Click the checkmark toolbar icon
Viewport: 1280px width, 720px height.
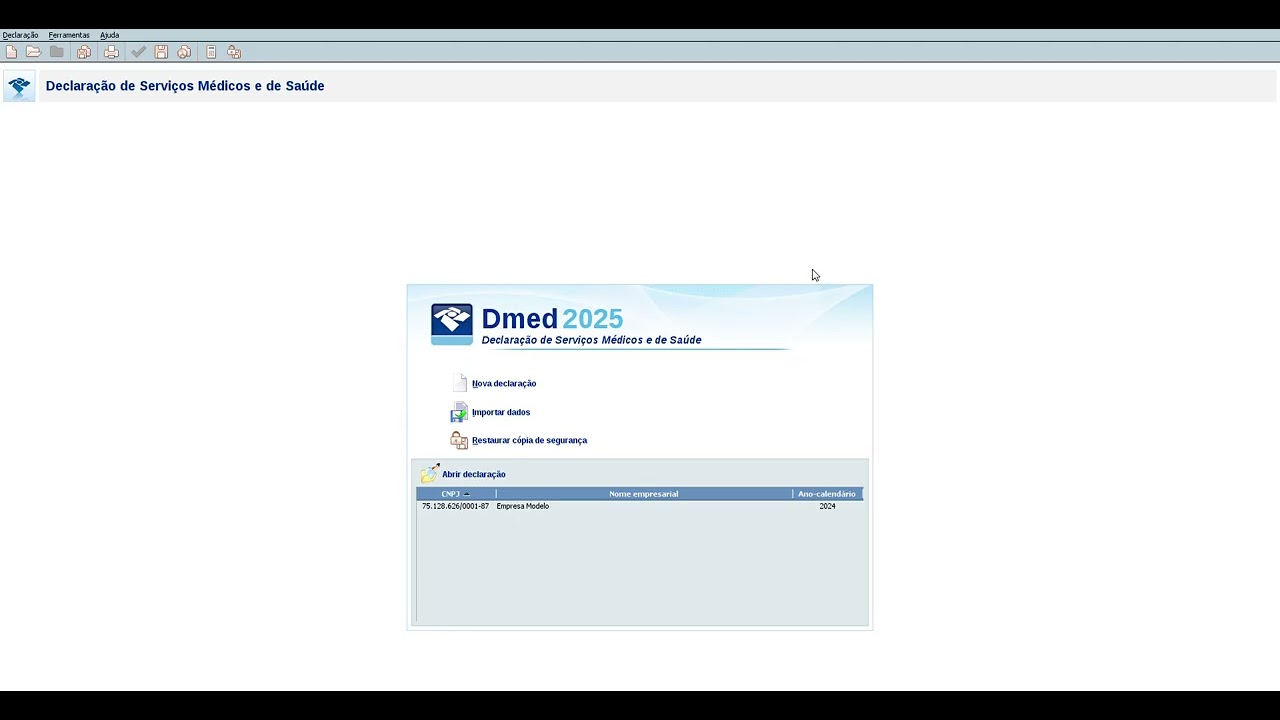pyautogui.click(x=138, y=52)
